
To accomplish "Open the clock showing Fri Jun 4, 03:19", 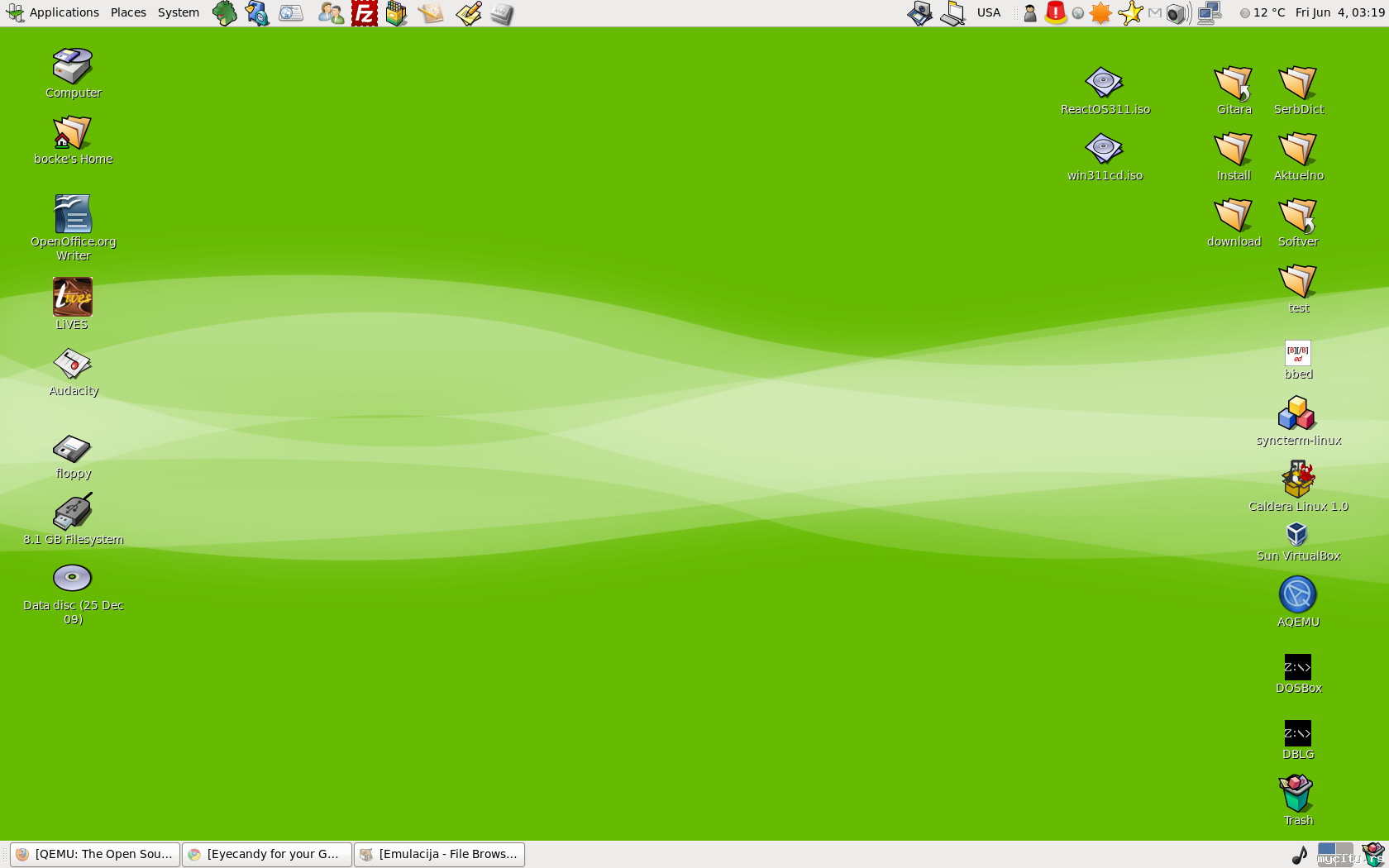I will [x=1340, y=12].
